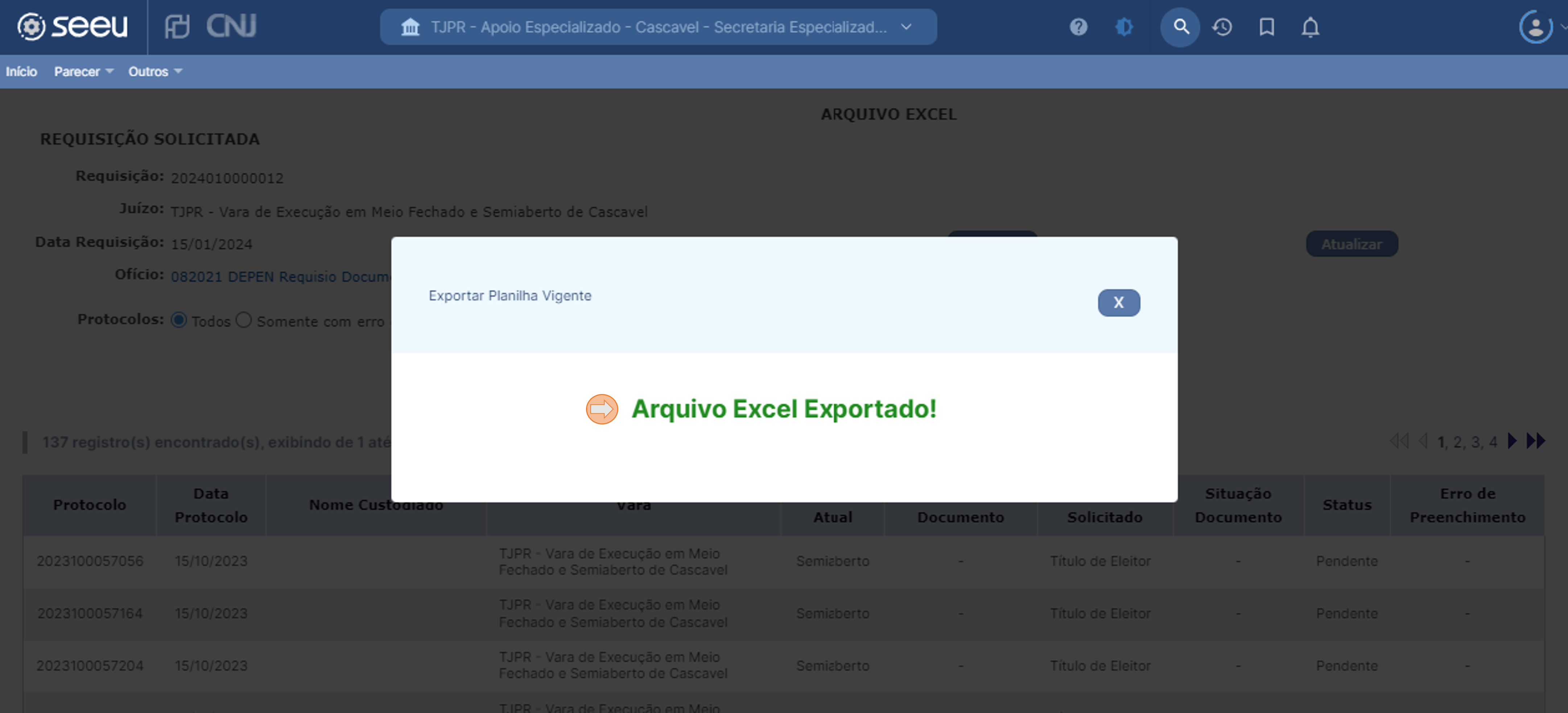Open the bookmarks icon
This screenshot has height=713, width=1568.
pyautogui.click(x=1267, y=27)
